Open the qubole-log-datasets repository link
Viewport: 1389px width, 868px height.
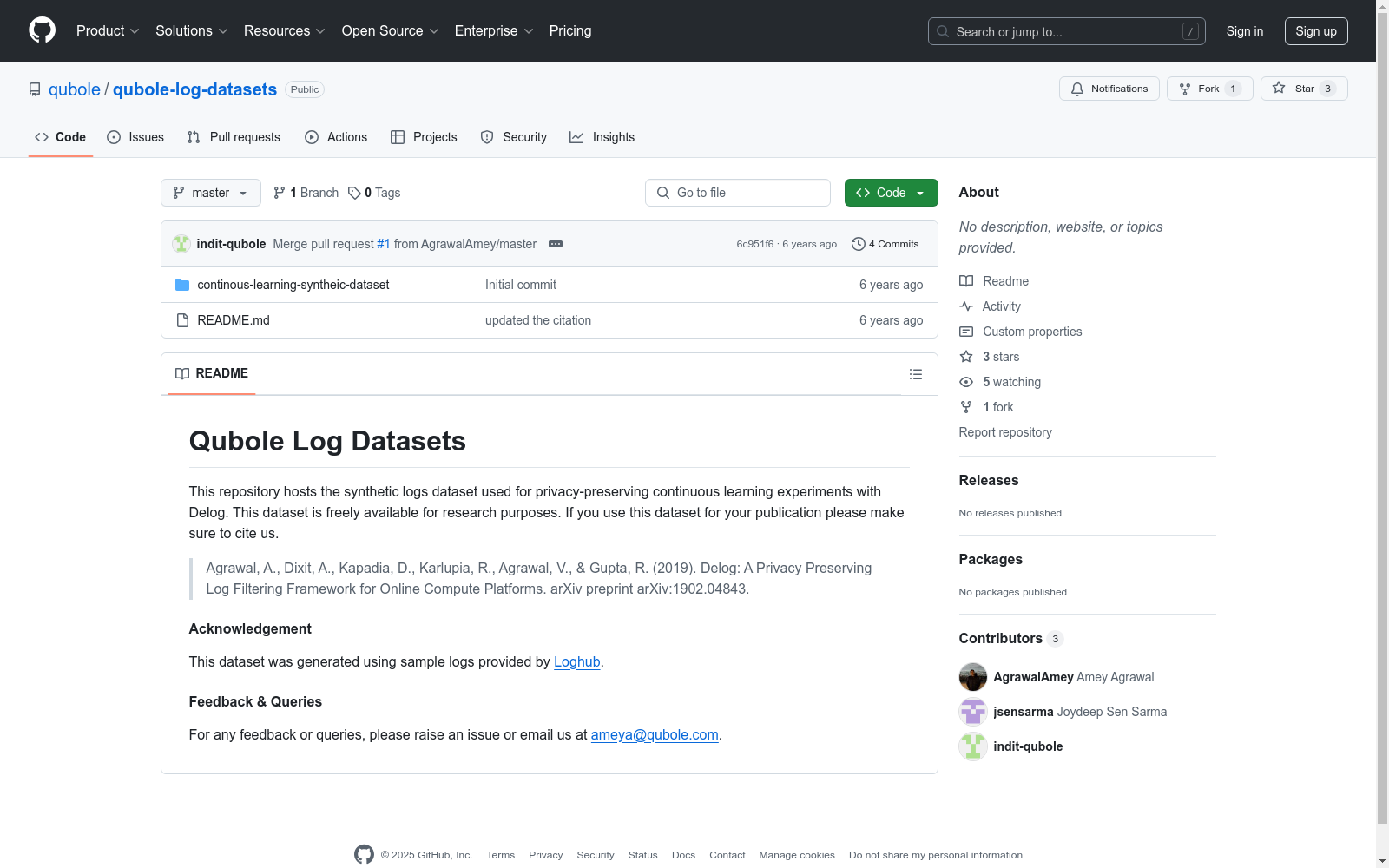[194, 89]
